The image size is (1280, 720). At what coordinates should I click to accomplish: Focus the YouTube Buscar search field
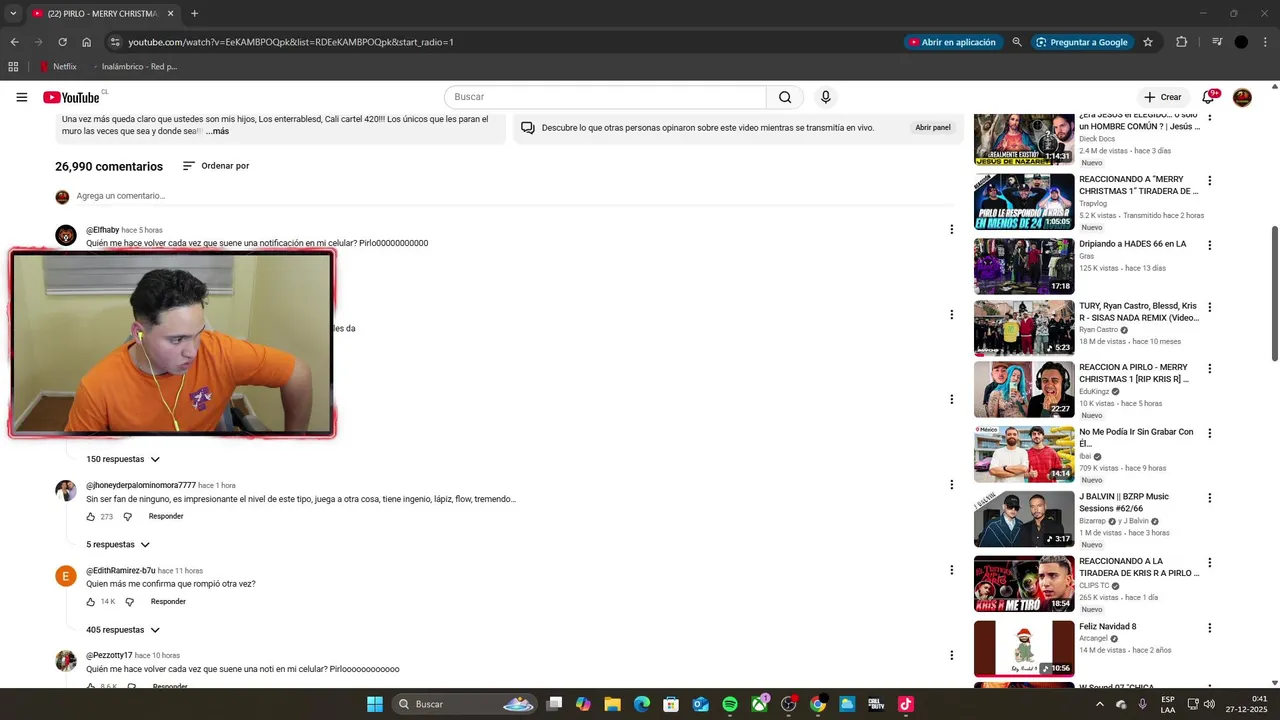605,97
